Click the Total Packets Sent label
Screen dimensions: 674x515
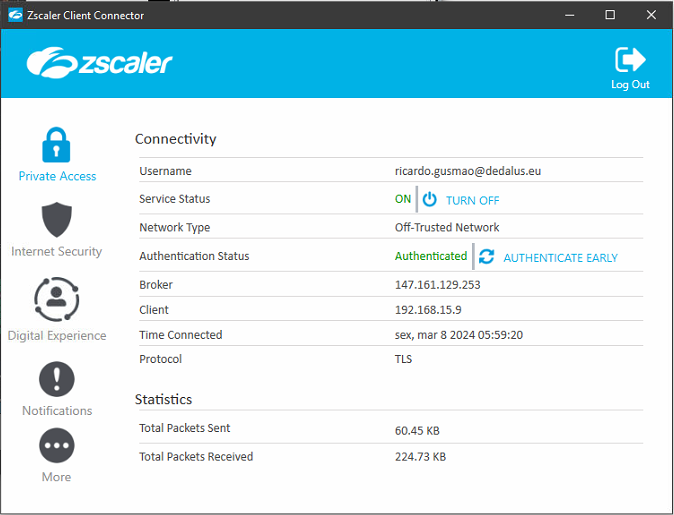[184, 428]
